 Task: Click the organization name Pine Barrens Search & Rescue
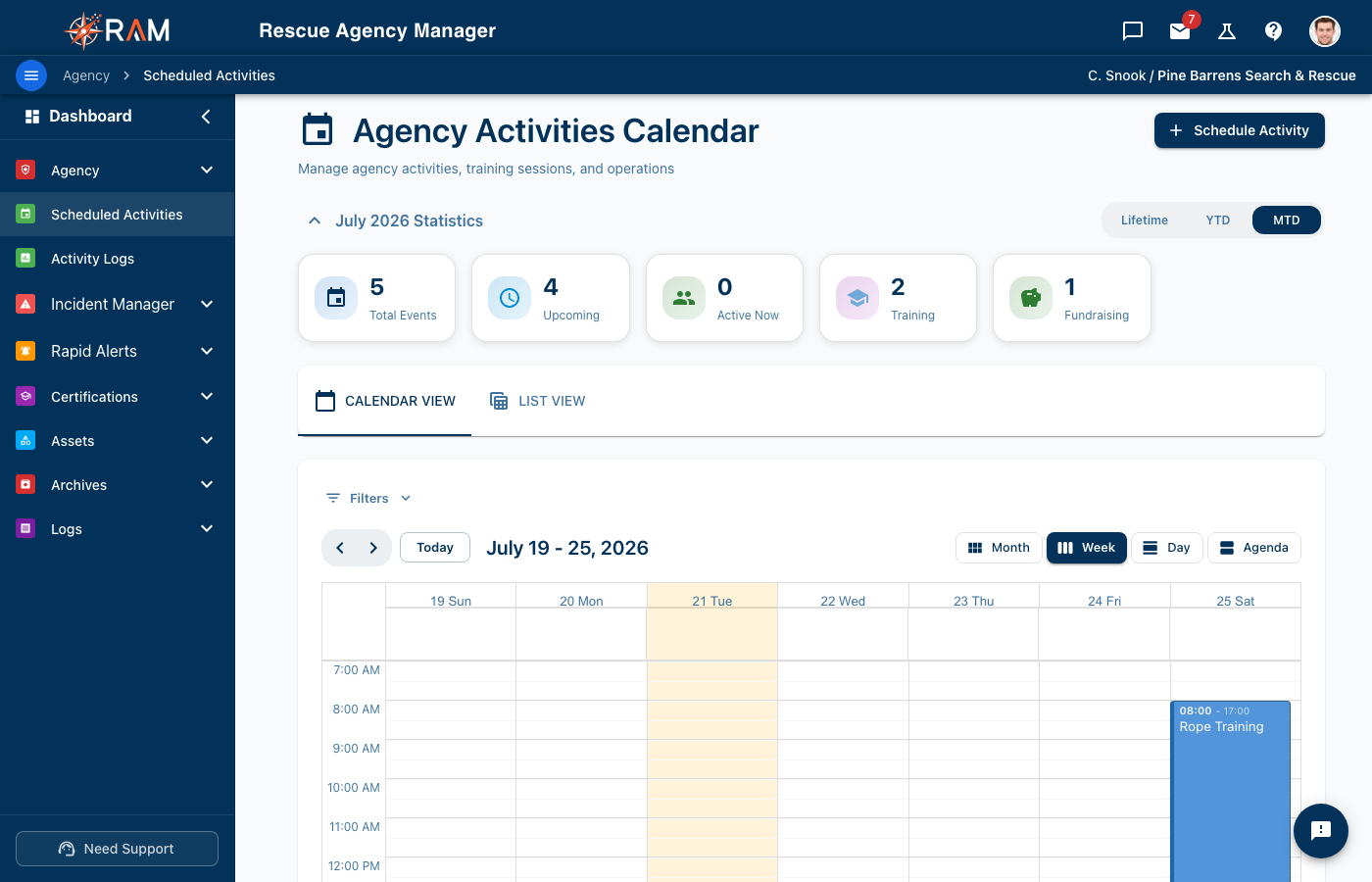coord(1256,75)
